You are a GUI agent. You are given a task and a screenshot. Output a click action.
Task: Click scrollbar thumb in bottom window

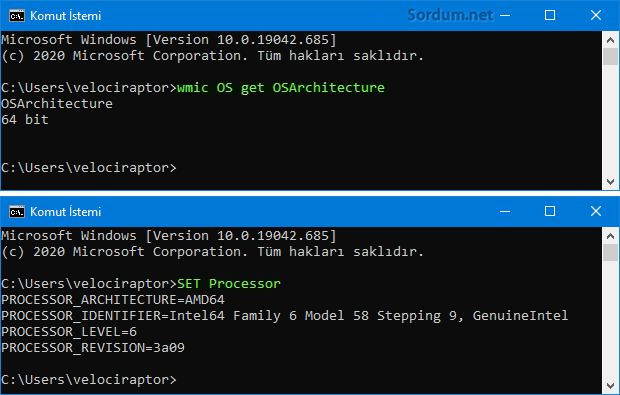tap(611, 253)
